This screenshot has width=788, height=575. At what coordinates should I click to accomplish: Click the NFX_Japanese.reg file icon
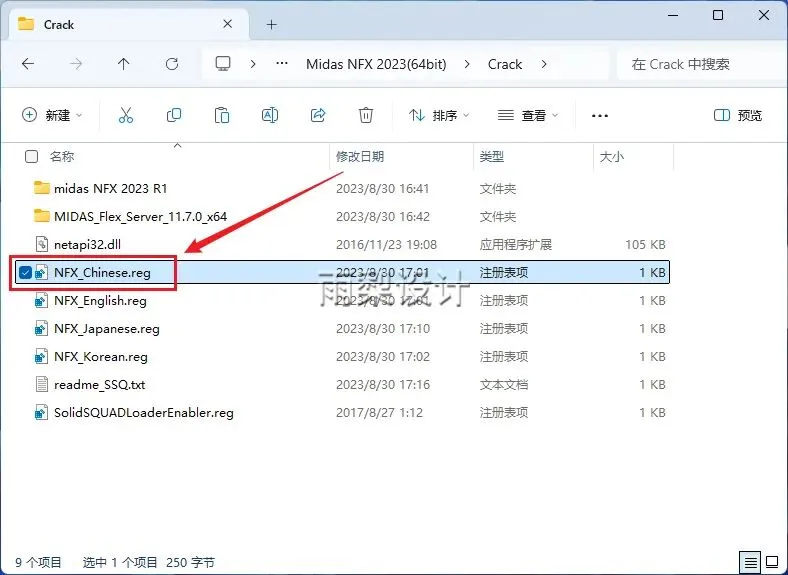pos(41,329)
